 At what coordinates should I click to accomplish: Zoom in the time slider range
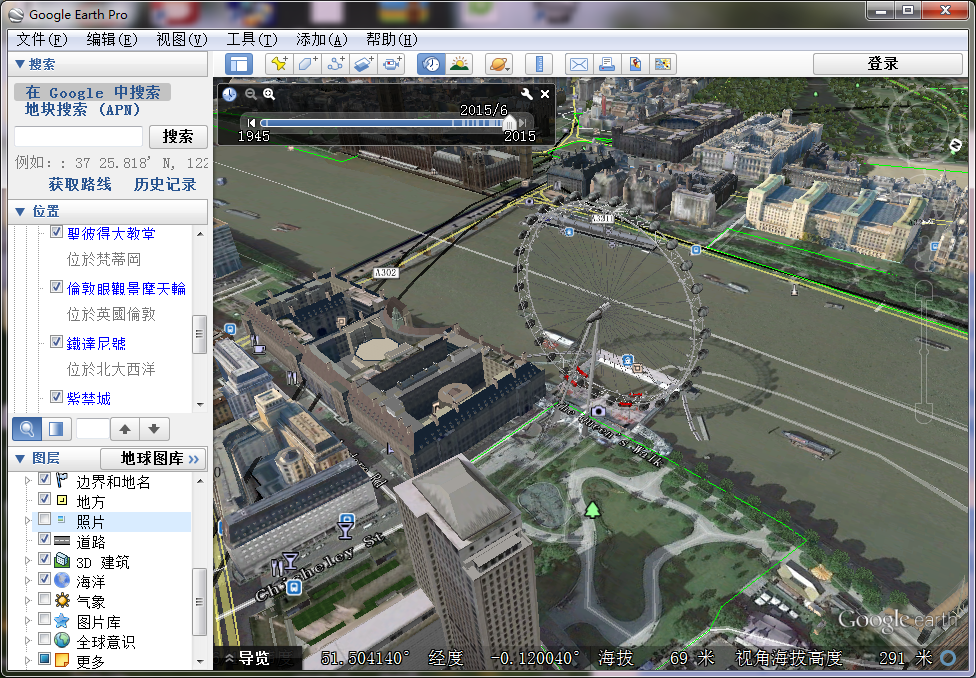[269, 94]
